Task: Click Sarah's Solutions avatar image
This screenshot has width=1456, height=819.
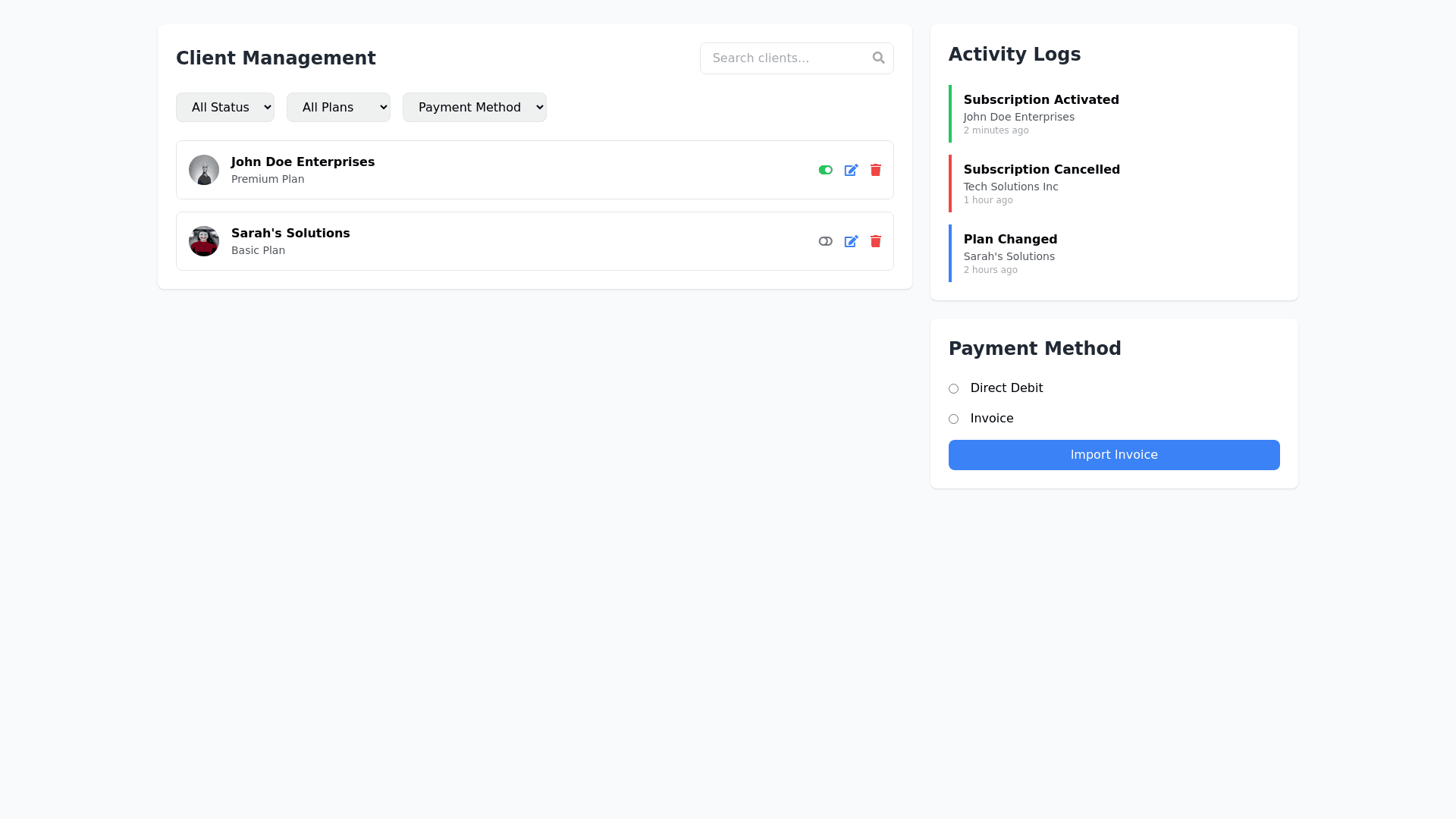Action: 204,241
